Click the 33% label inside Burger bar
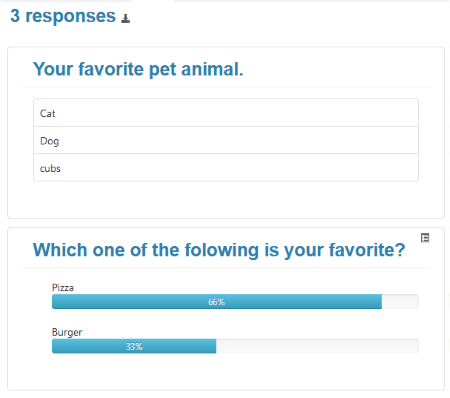 pyautogui.click(x=134, y=347)
